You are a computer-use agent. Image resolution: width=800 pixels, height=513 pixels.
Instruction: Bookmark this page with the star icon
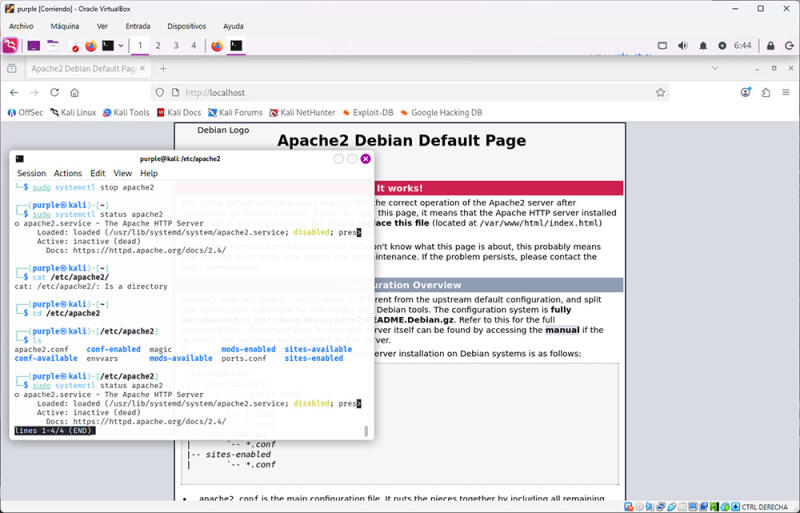[660, 92]
